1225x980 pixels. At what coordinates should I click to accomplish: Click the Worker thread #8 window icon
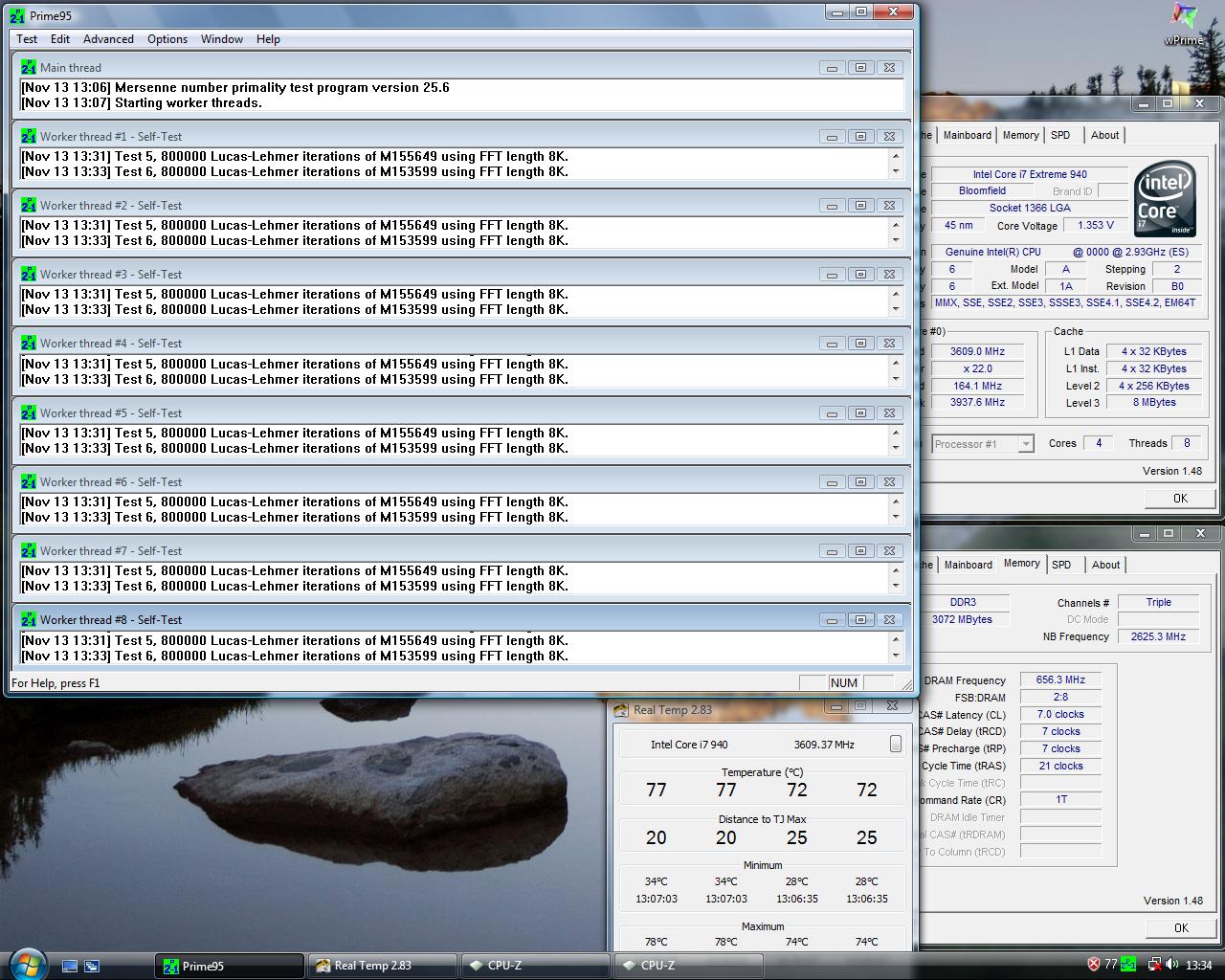click(29, 620)
